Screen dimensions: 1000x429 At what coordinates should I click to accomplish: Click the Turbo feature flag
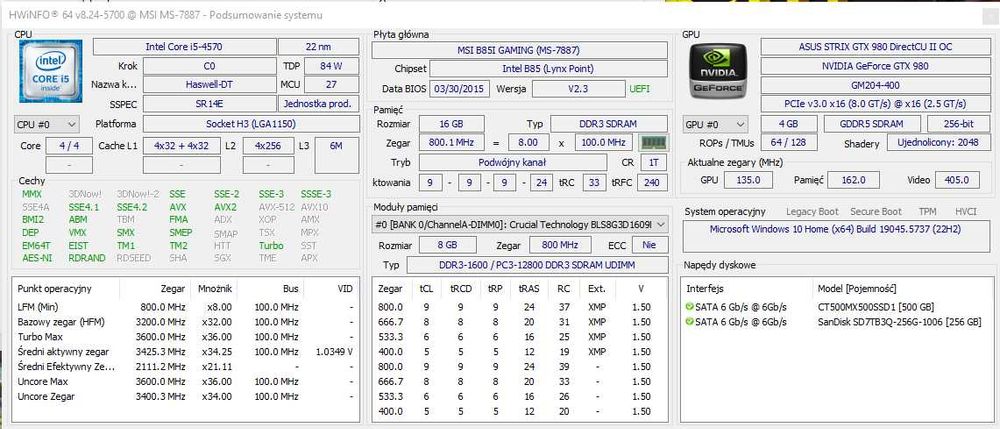[x=271, y=245]
